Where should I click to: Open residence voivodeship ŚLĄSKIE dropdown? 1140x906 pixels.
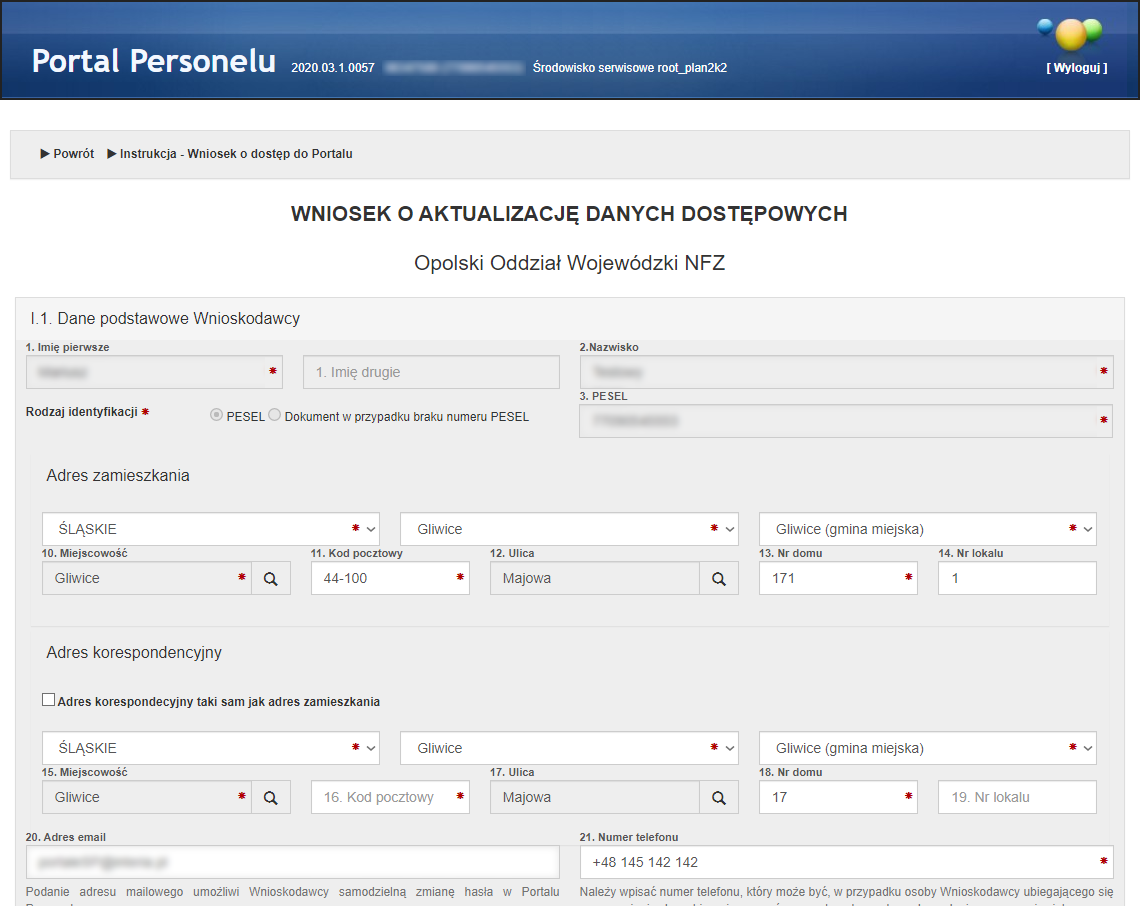tap(210, 529)
